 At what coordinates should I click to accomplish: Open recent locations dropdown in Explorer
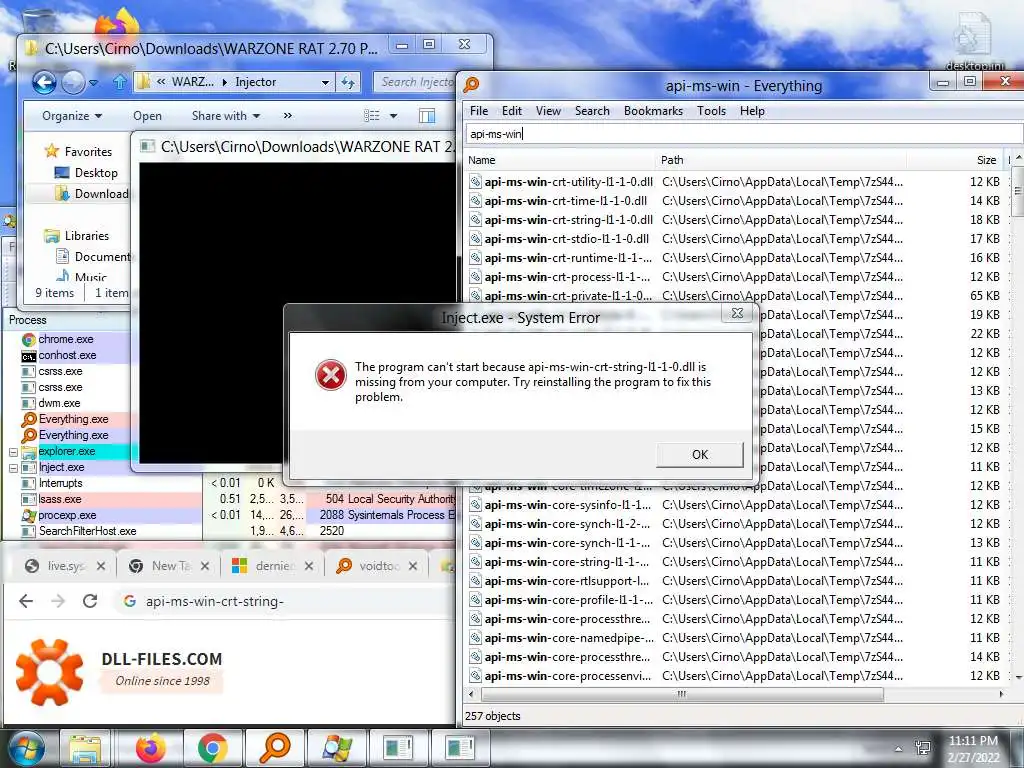click(93, 83)
